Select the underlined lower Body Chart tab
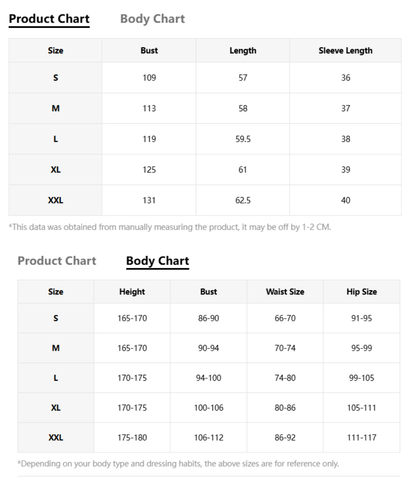 click(x=157, y=261)
